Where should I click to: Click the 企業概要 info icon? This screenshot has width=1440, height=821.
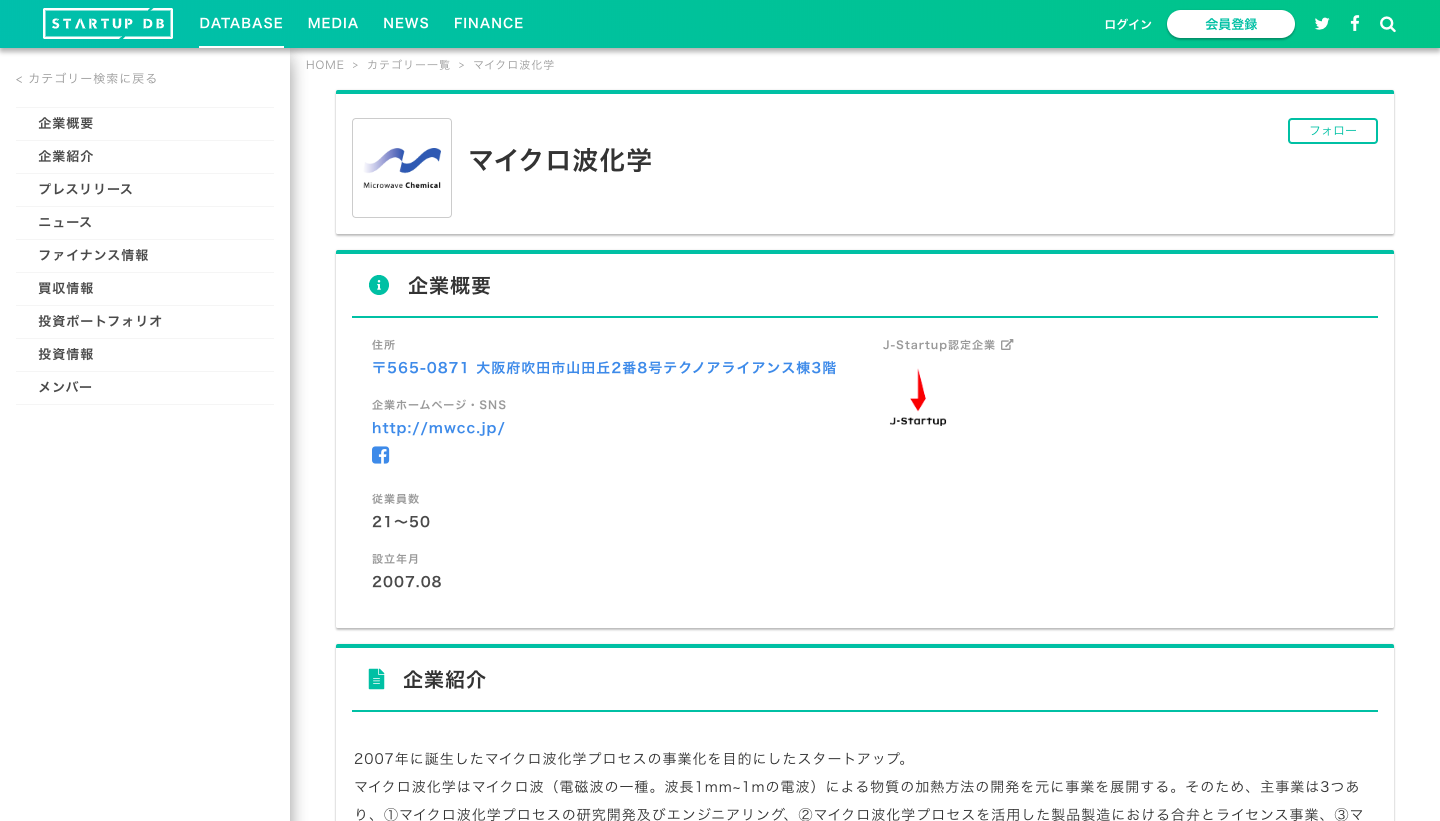tap(379, 285)
